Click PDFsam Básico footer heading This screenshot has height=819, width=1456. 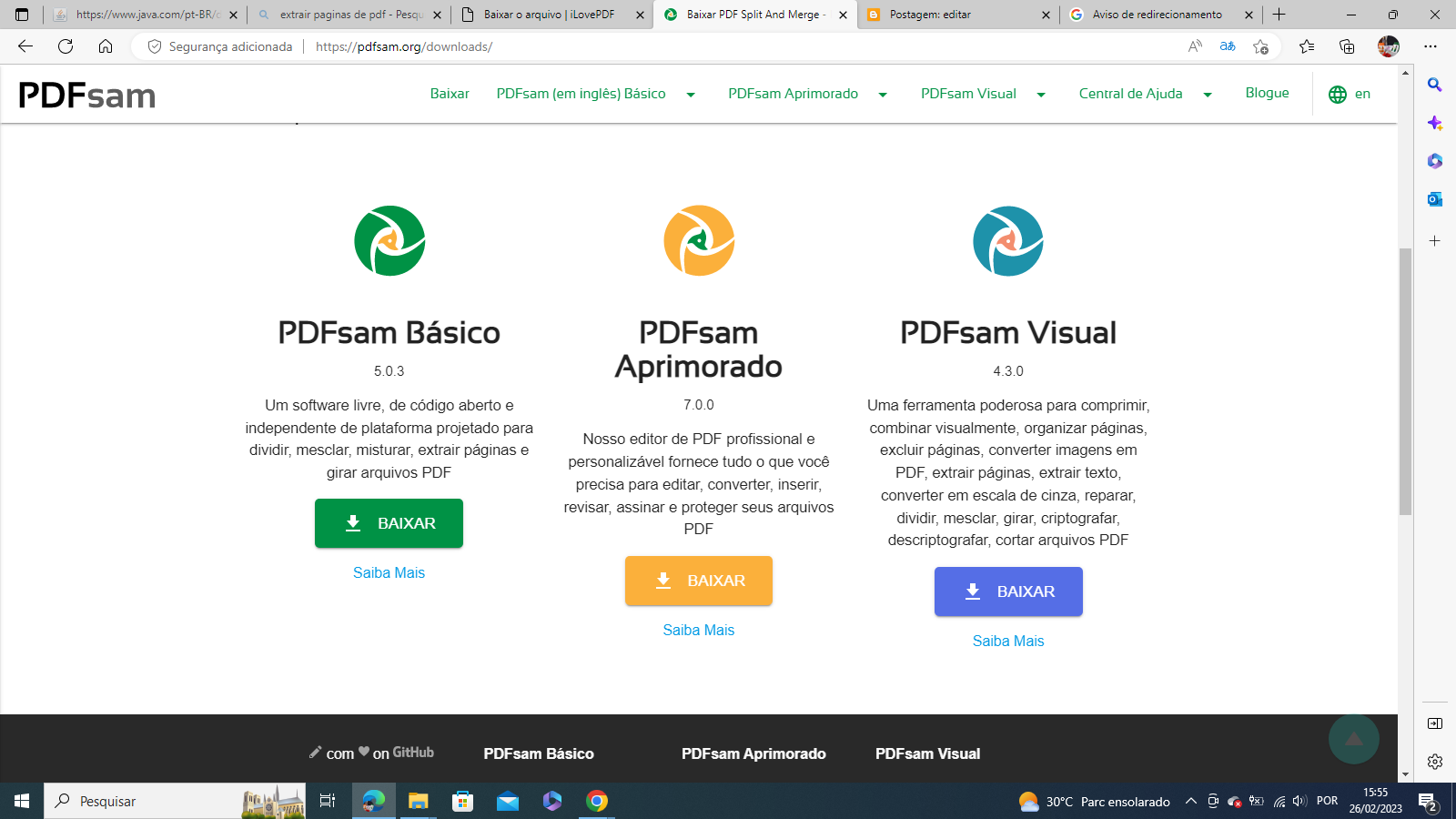click(539, 753)
